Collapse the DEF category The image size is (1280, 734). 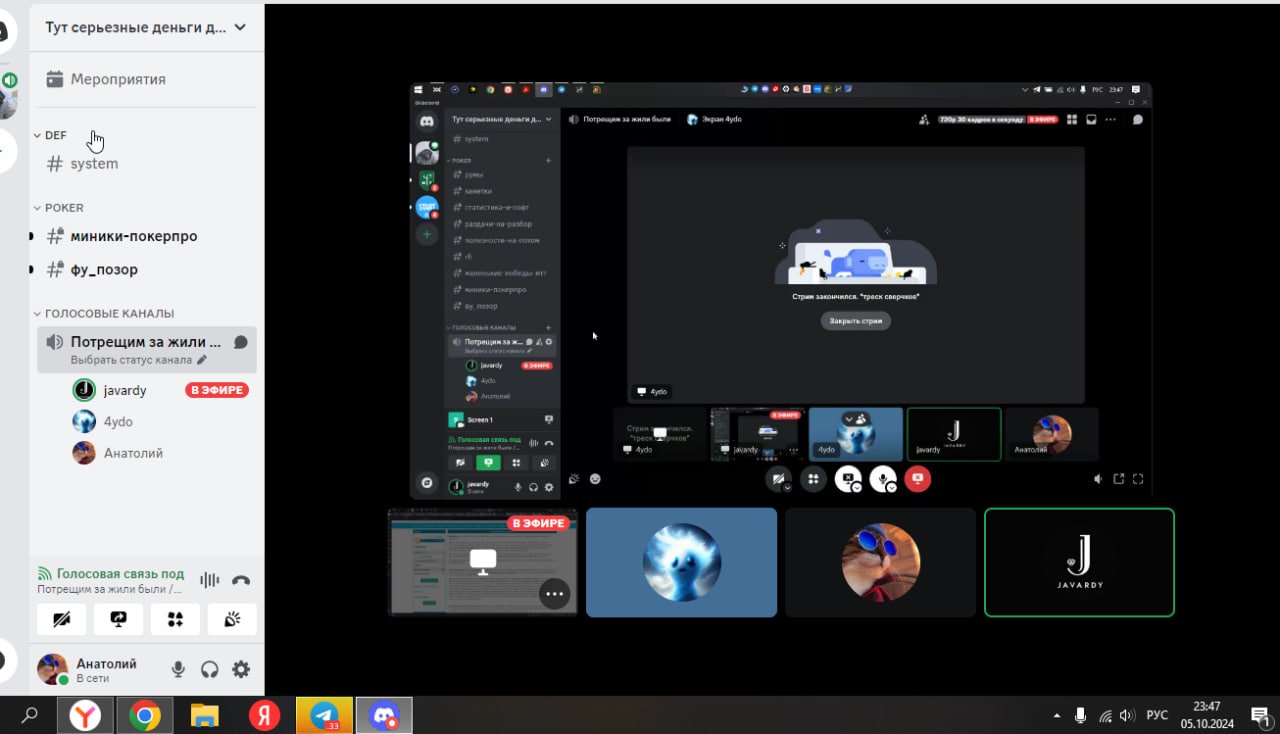pos(51,135)
